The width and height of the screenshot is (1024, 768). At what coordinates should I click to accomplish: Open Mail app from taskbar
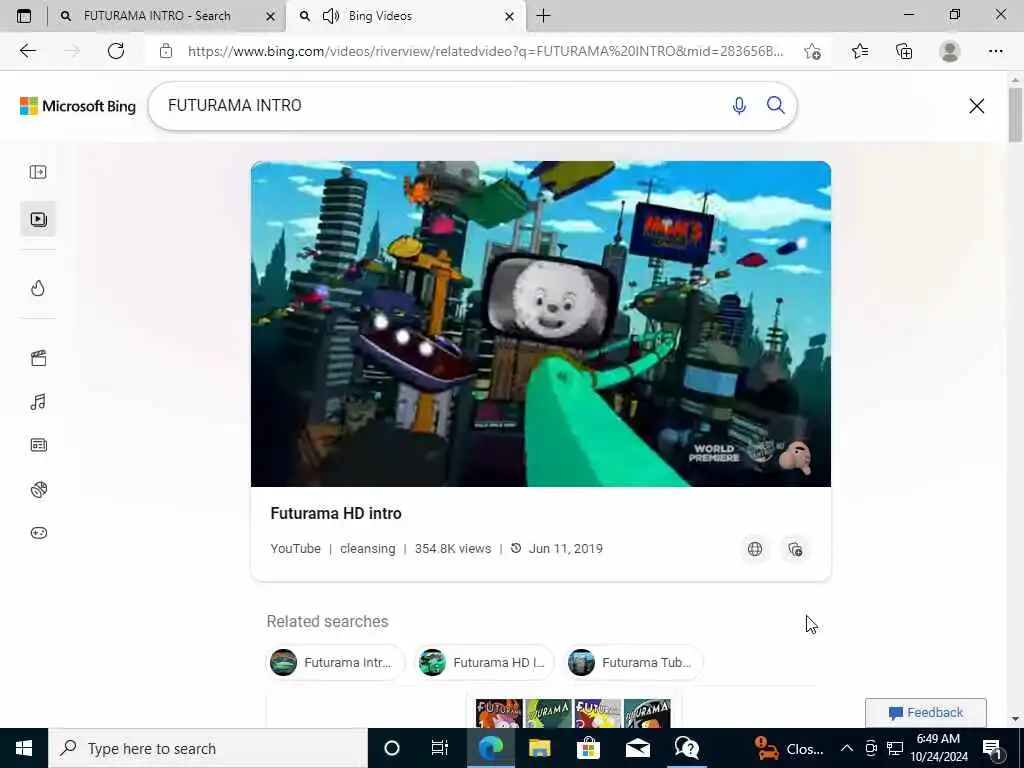637,748
